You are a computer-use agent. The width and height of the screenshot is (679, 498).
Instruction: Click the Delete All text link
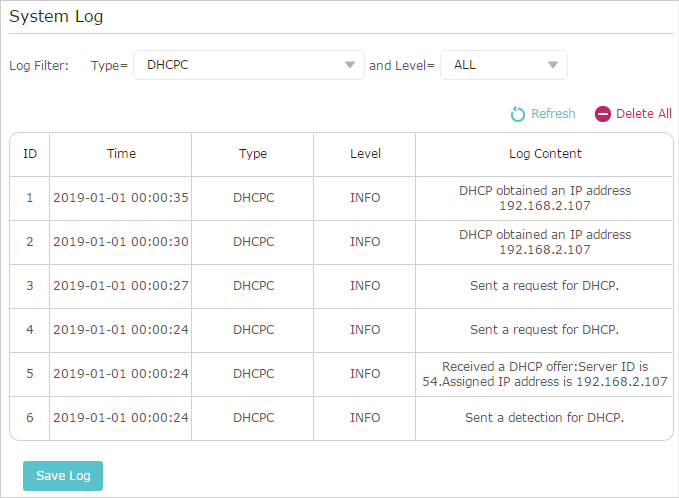click(x=643, y=113)
